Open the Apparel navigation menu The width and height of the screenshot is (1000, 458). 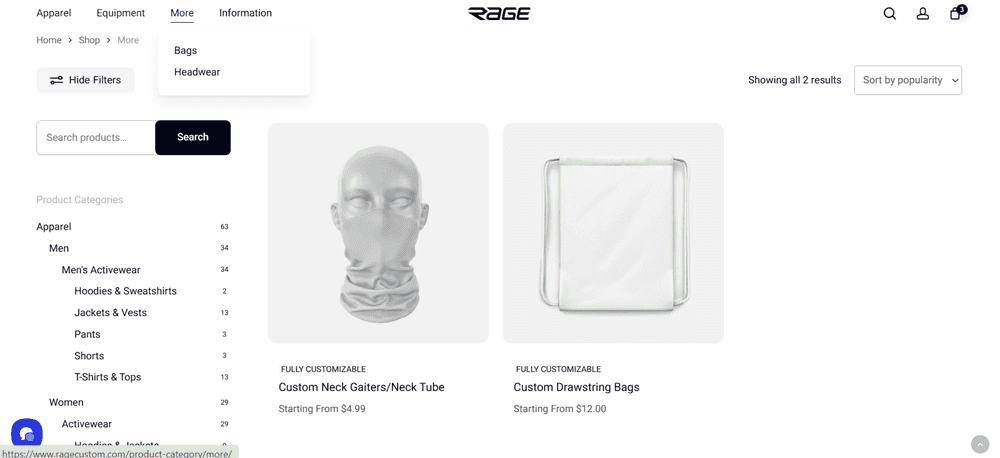pyautogui.click(x=54, y=13)
